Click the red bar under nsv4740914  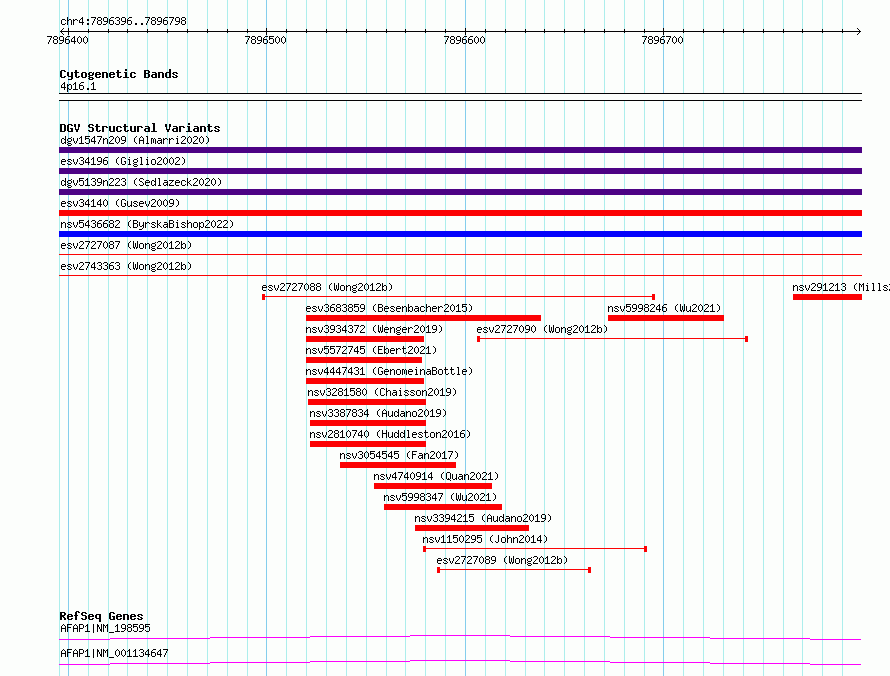pos(433,486)
